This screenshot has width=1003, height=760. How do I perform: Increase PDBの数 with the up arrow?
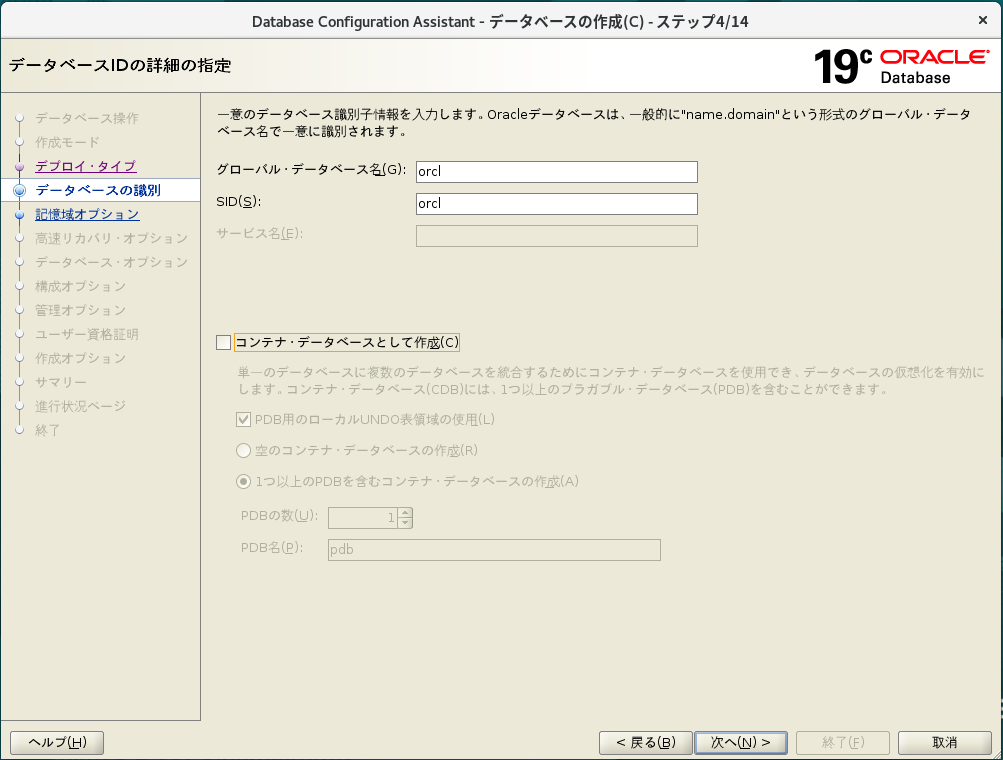point(405,513)
